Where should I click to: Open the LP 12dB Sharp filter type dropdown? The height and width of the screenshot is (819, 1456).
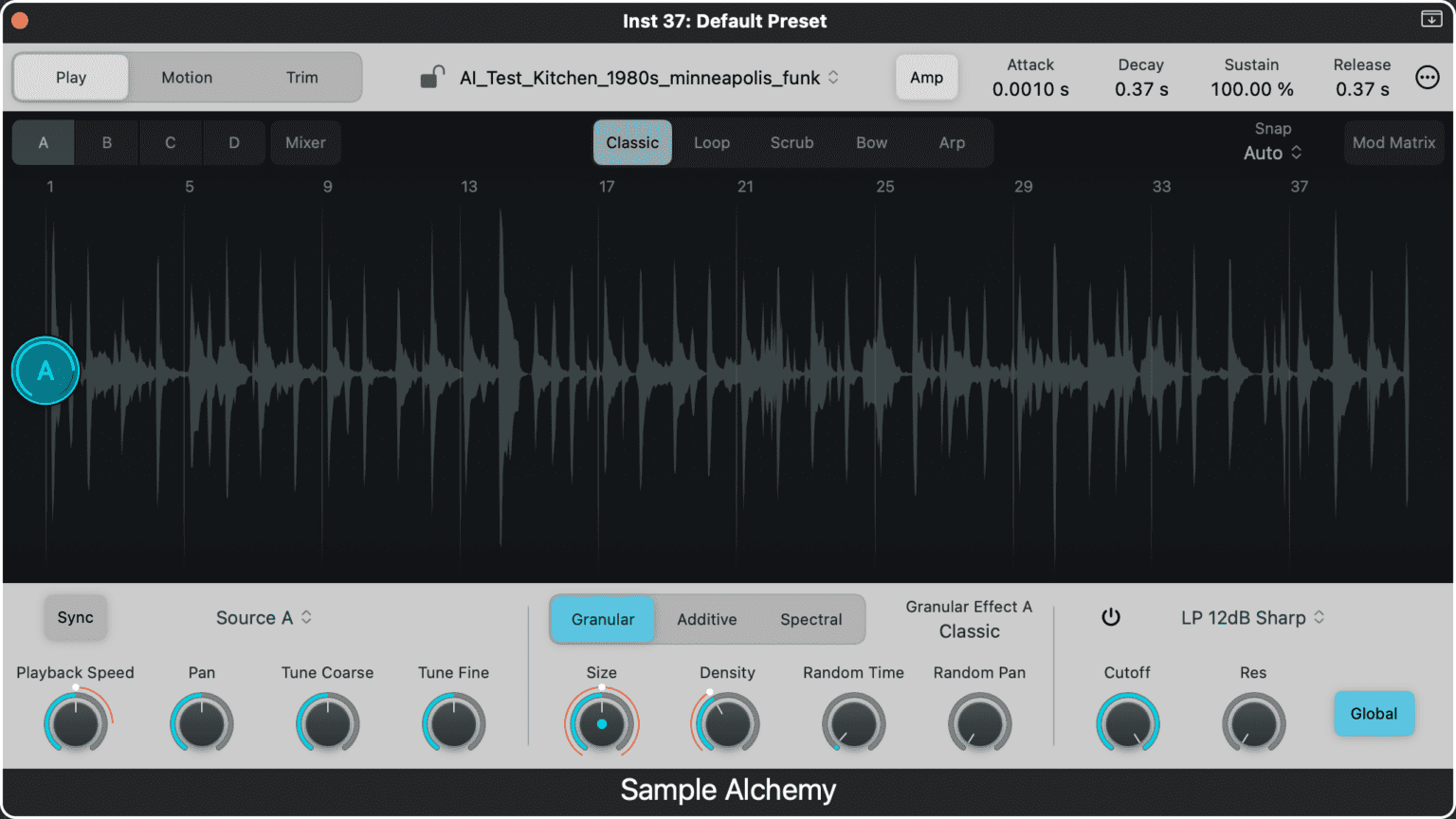tap(1252, 617)
